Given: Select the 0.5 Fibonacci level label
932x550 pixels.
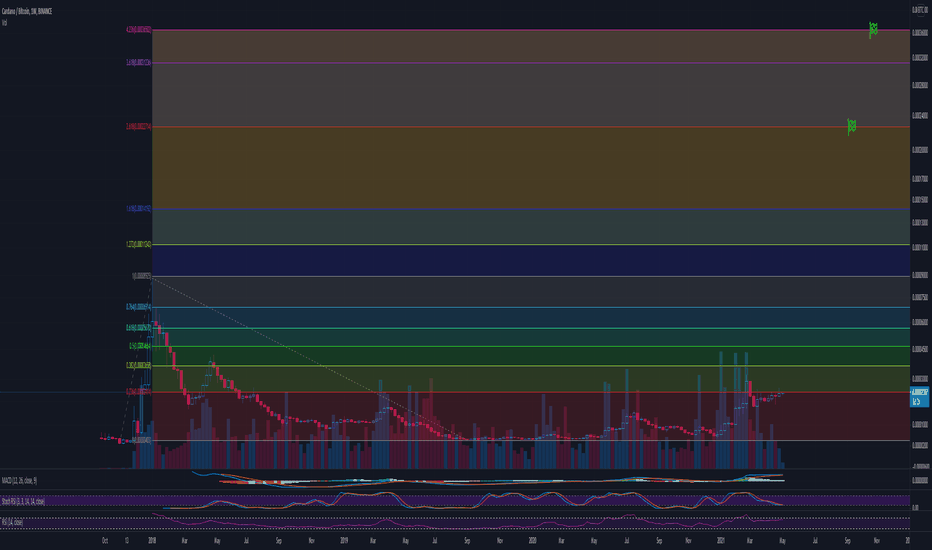Looking at the screenshot, I should click(140, 345).
